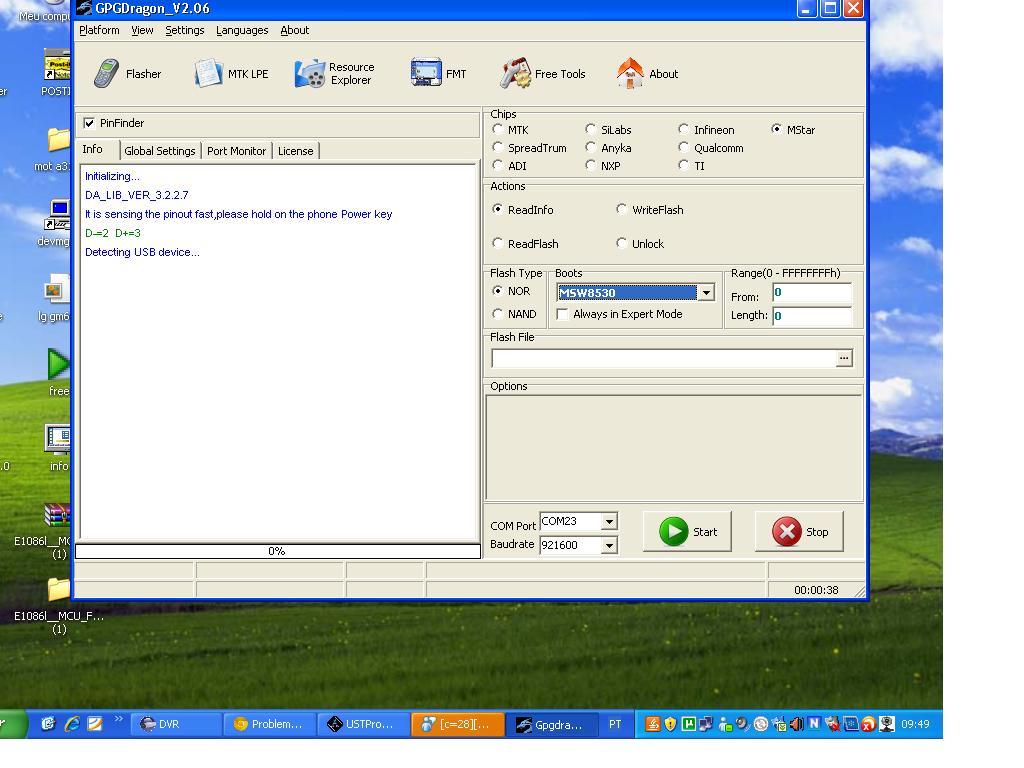
Task: Select the SpreadTrum chip option
Action: tap(498, 148)
